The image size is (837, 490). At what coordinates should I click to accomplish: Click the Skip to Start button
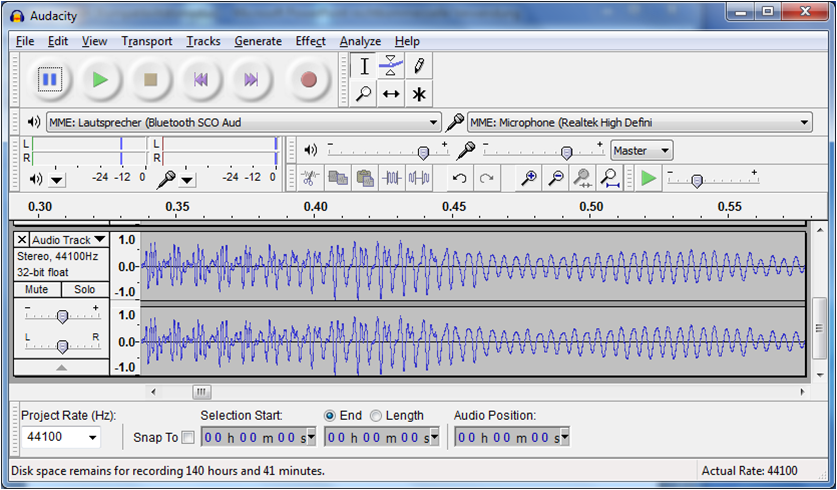(x=200, y=79)
